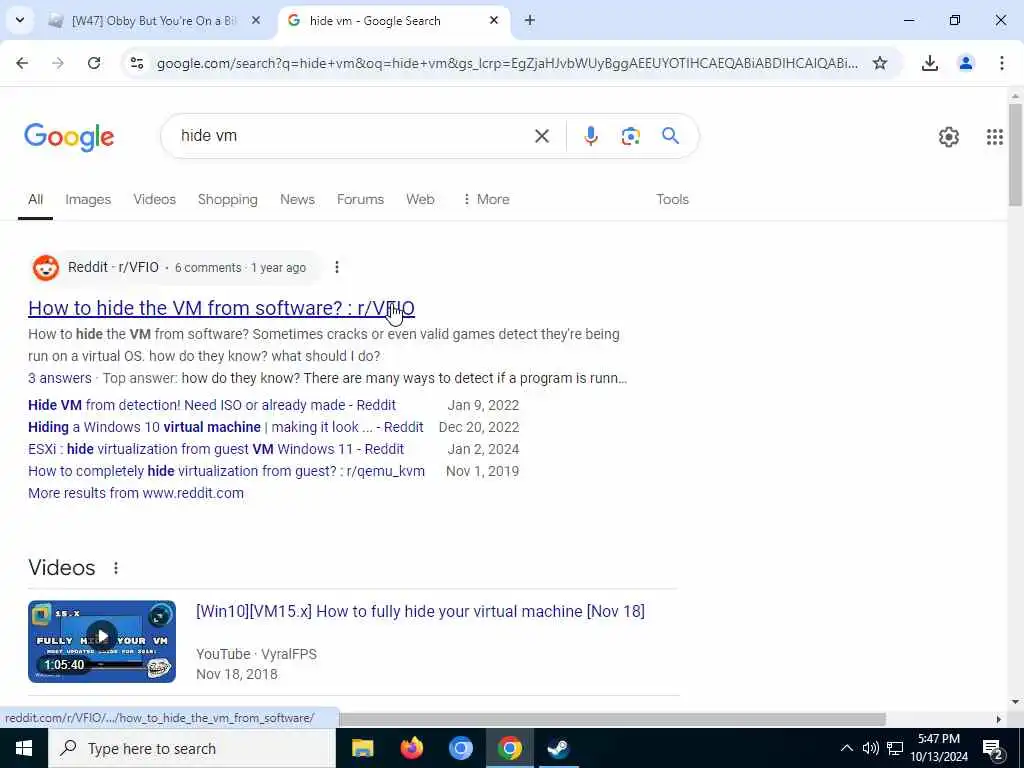This screenshot has height=768, width=1024.
Task: Open How to hide the VM from software link
Action: [x=221, y=308]
